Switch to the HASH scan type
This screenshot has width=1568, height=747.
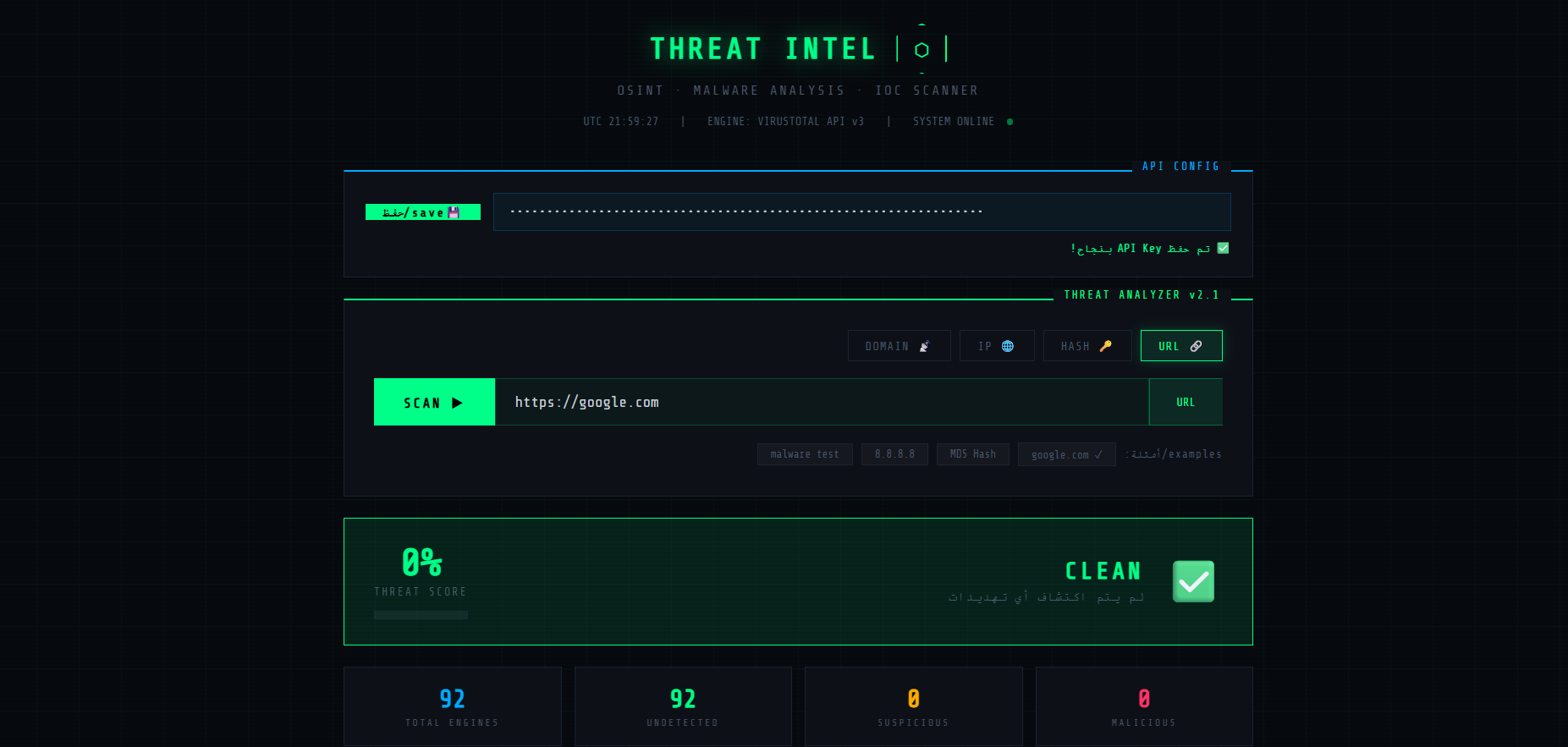[1087, 346]
